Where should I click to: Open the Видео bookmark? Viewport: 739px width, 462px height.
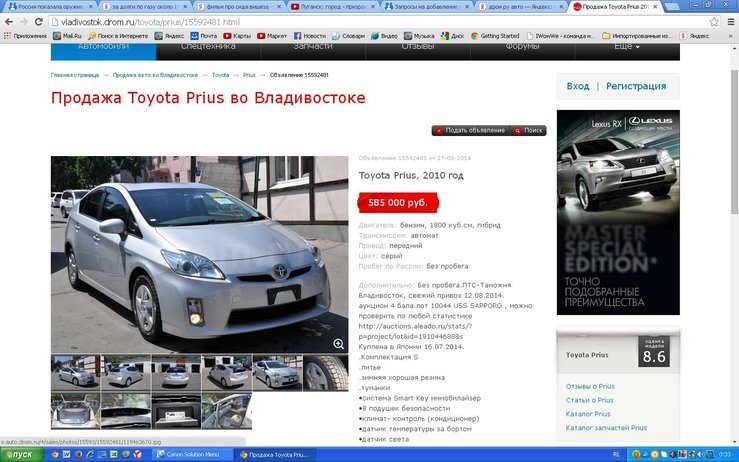[x=384, y=35]
